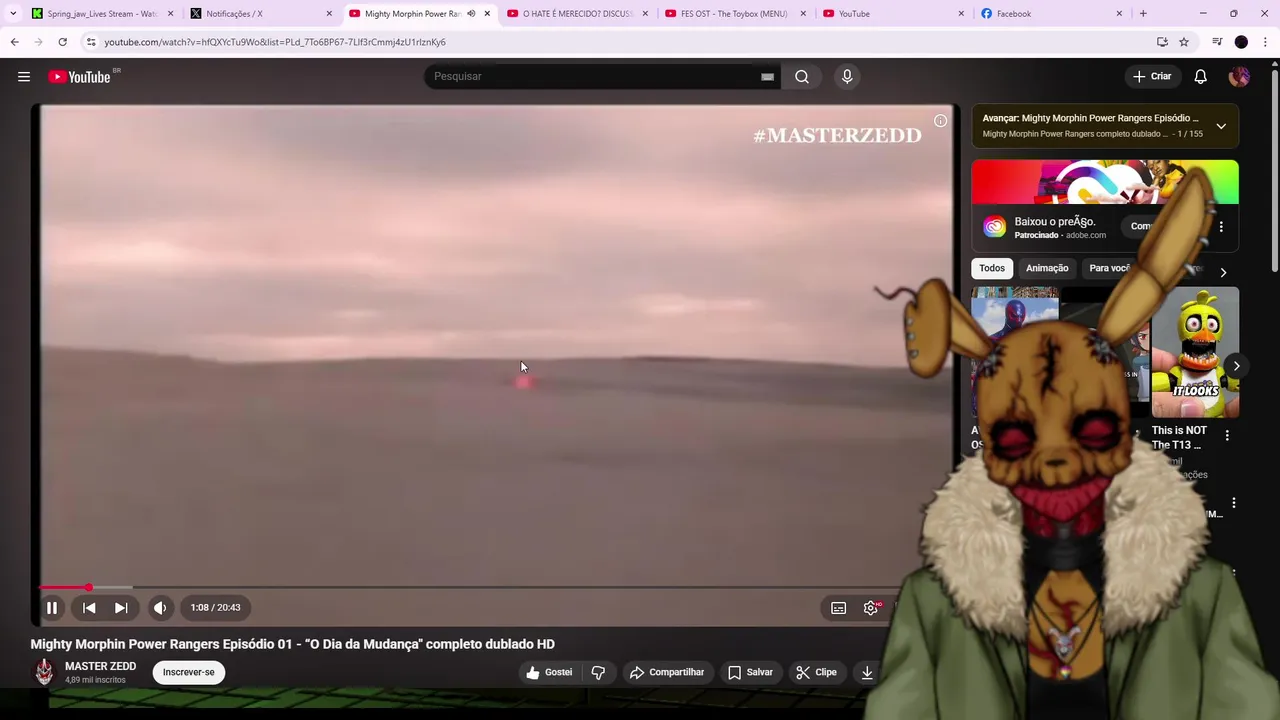Open the Adobe ad Baixou o preço title

pyautogui.click(x=1055, y=222)
